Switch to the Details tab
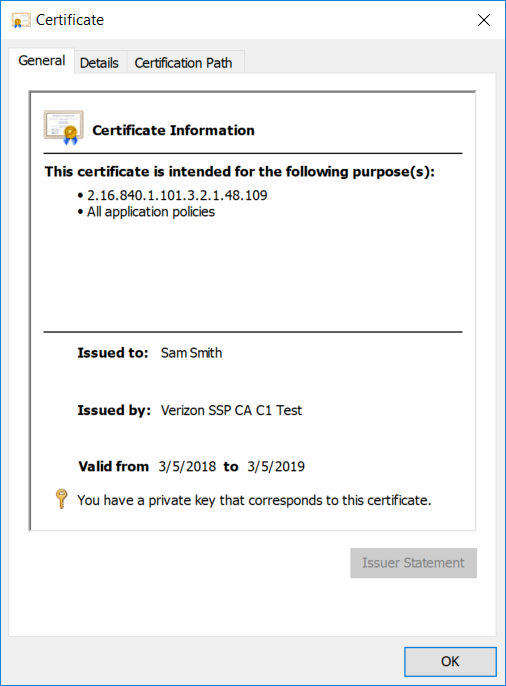 [99, 63]
